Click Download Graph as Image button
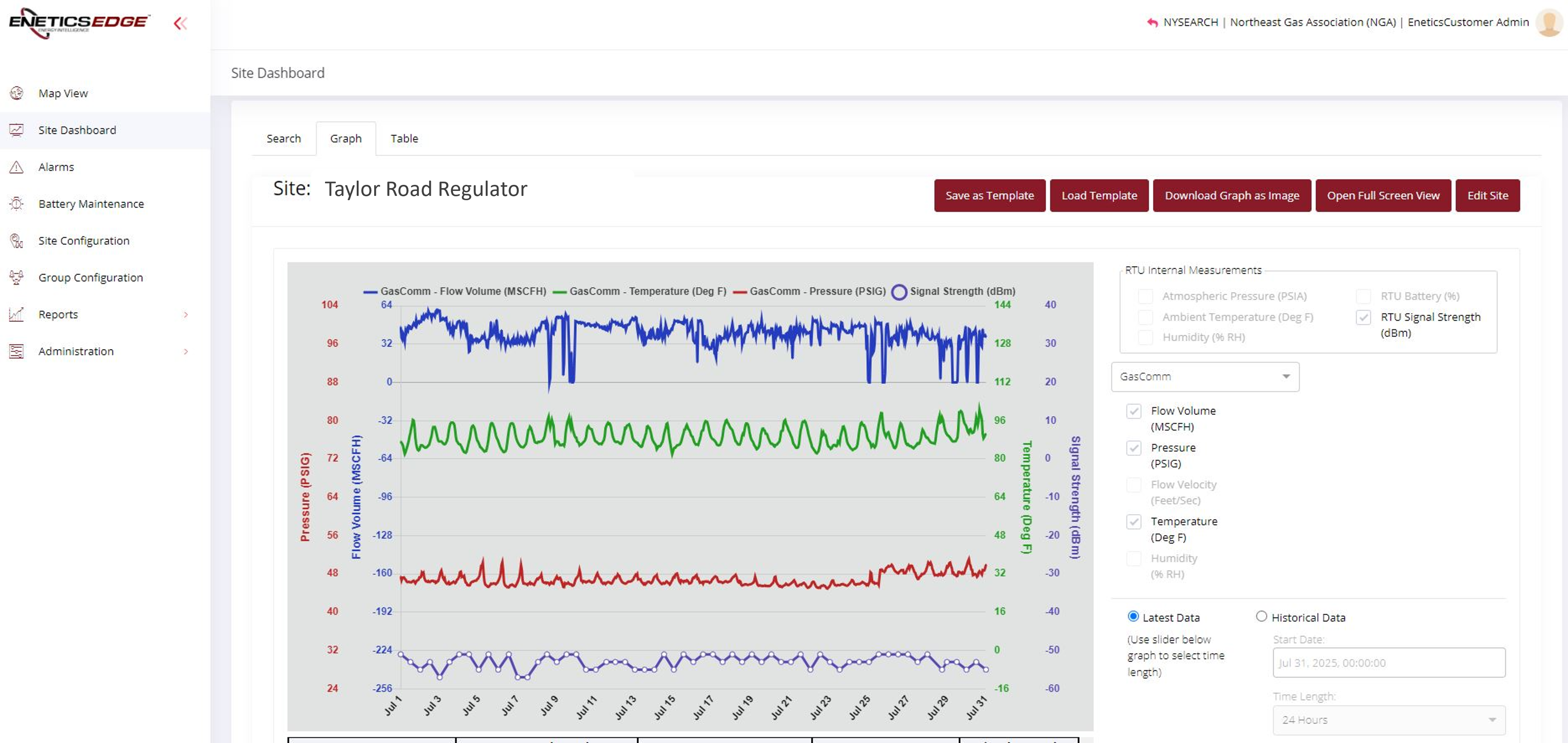Viewport: 1568px width, 743px height. click(x=1231, y=195)
